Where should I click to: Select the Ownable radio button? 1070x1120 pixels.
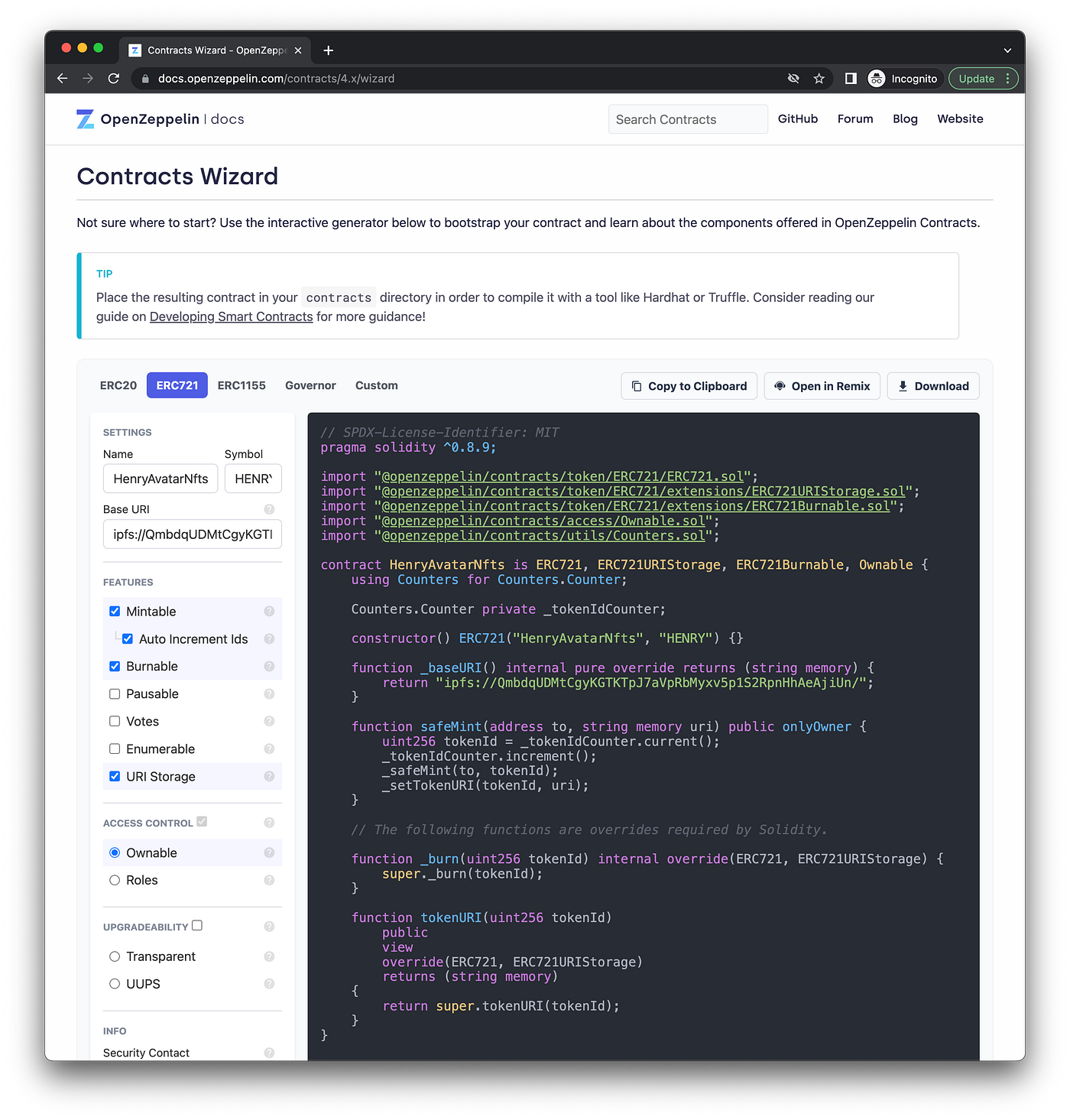[x=115, y=853]
